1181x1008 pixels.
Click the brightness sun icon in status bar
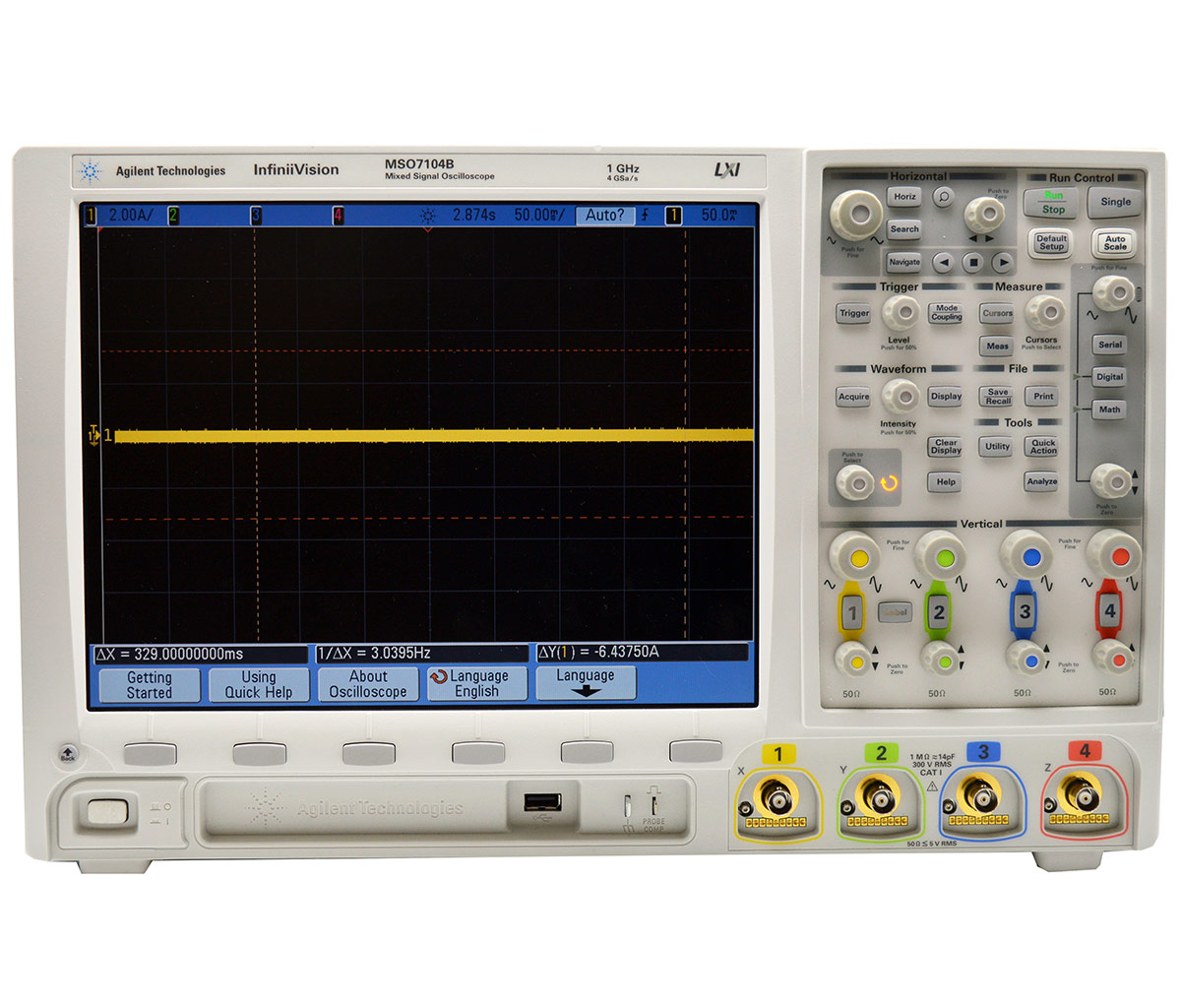tap(426, 216)
